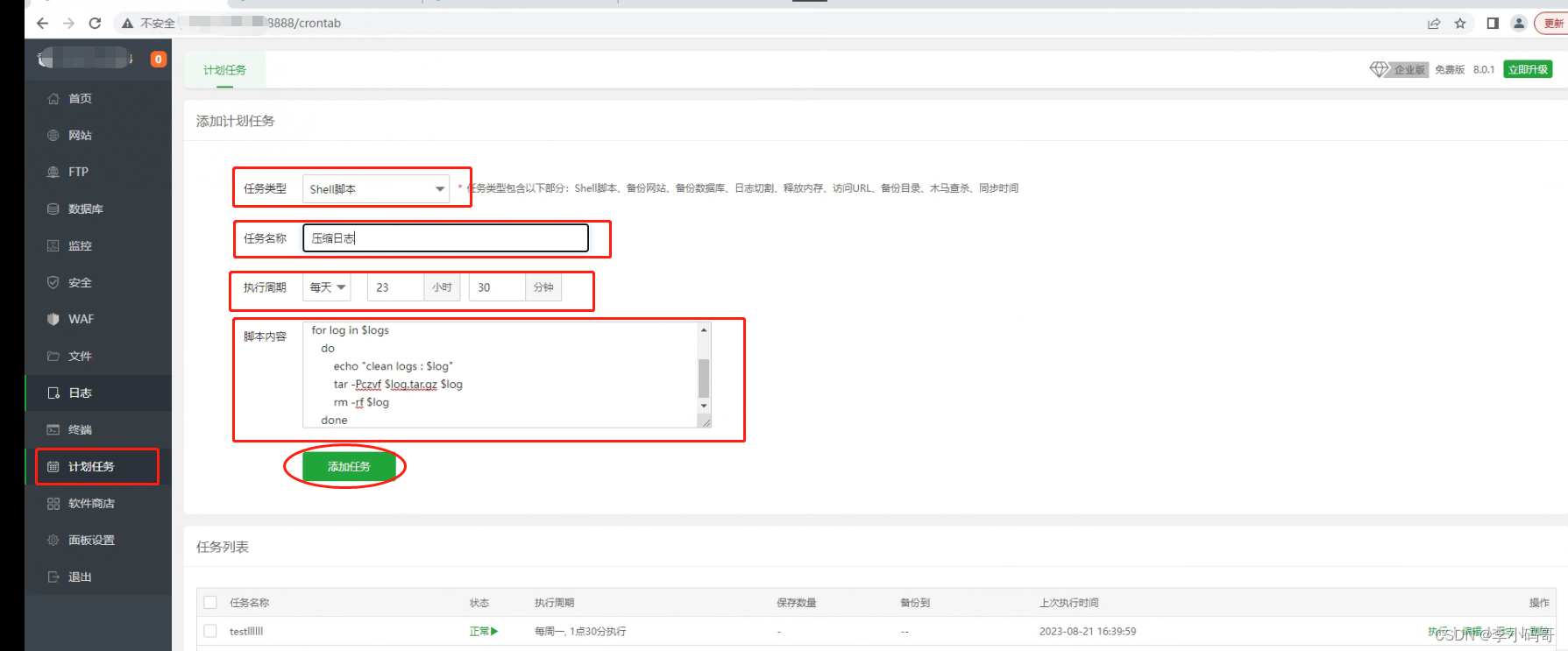Click the browser 更新 update button
The width and height of the screenshot is (1568, 651).
pyautogui.click(x=1552, y=24)
